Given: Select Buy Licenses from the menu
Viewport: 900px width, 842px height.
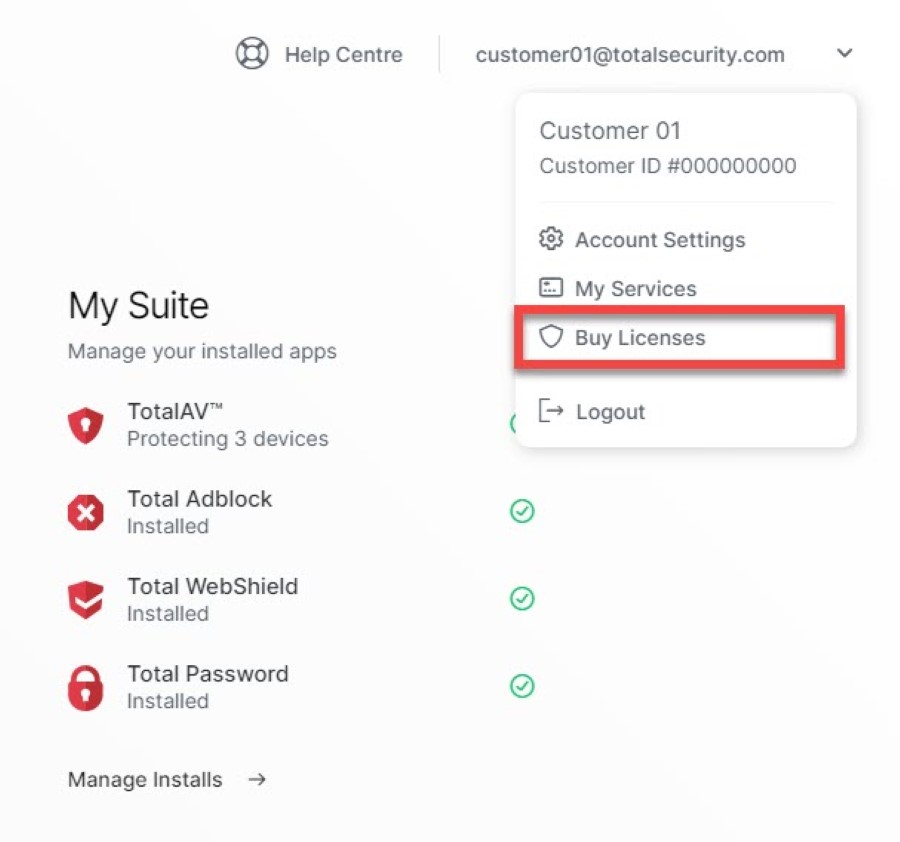Looking at the screenshot, I should point(640,338).
